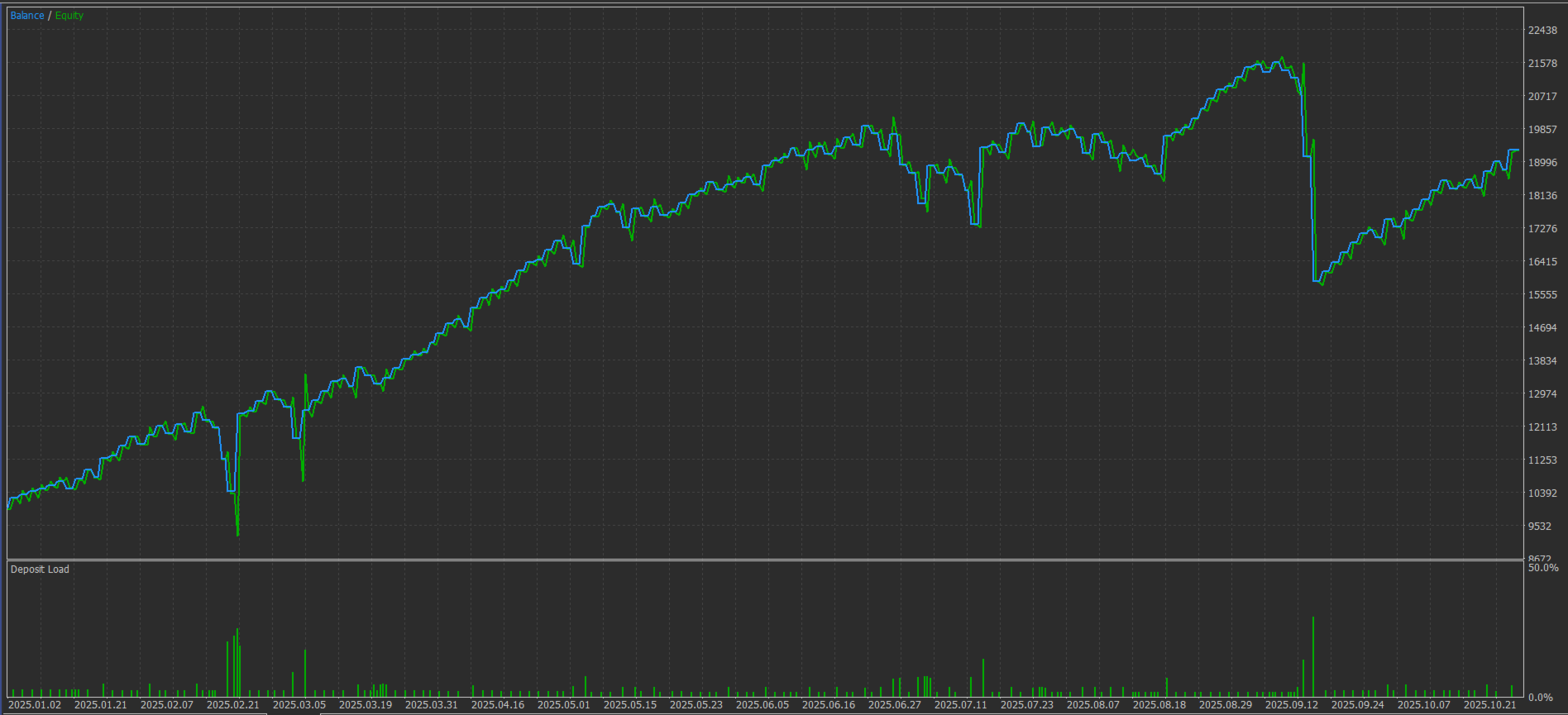The width and height of the screenshot is (1568, 715).
Task: Choose the 16415 axis value
Action: point(1542,262)
